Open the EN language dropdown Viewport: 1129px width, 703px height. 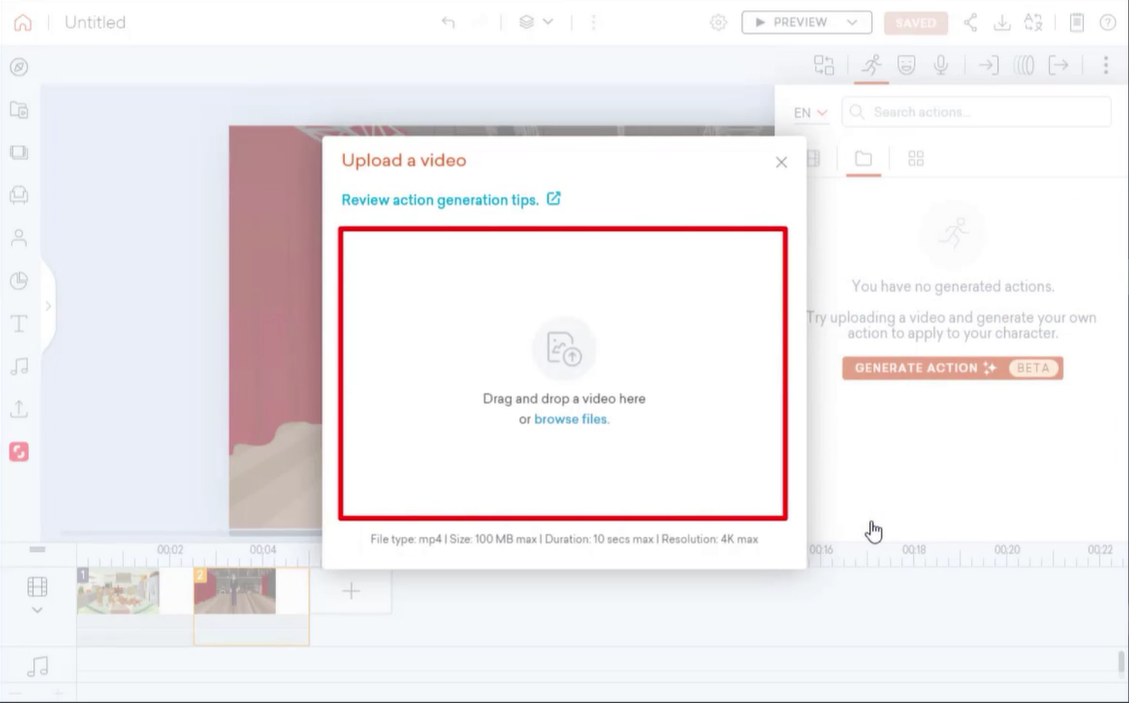[x=811, y=112]
